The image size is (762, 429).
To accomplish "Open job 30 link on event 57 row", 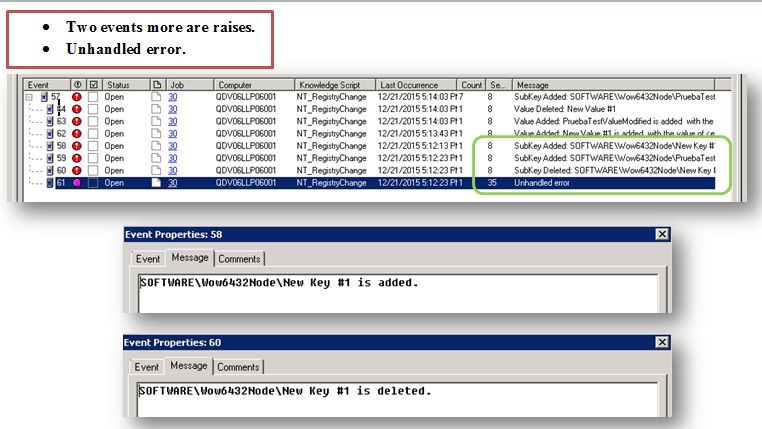I will pyautogui.click(x=173, y=97).
